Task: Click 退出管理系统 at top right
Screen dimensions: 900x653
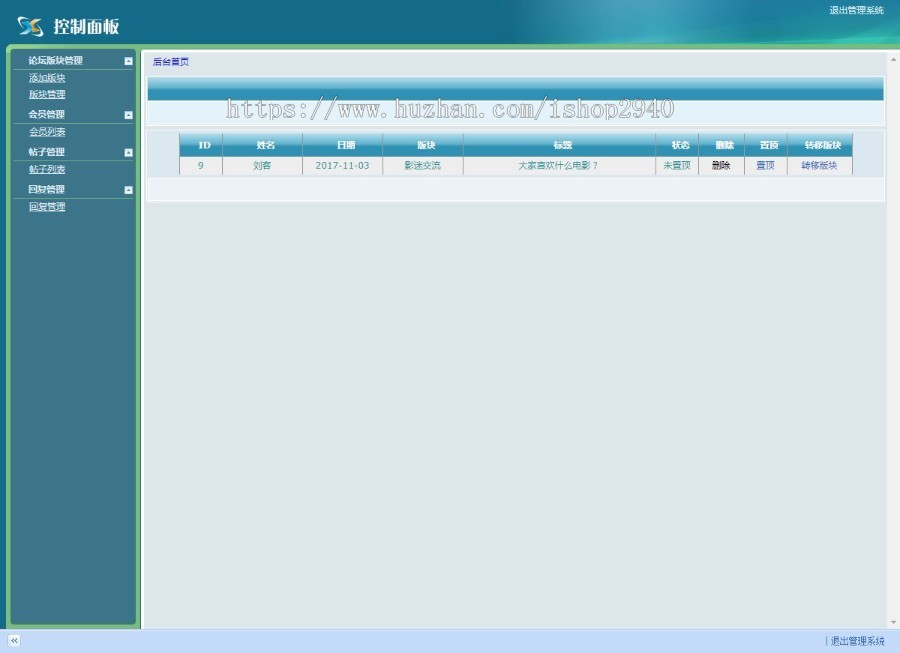Action: 856,10
